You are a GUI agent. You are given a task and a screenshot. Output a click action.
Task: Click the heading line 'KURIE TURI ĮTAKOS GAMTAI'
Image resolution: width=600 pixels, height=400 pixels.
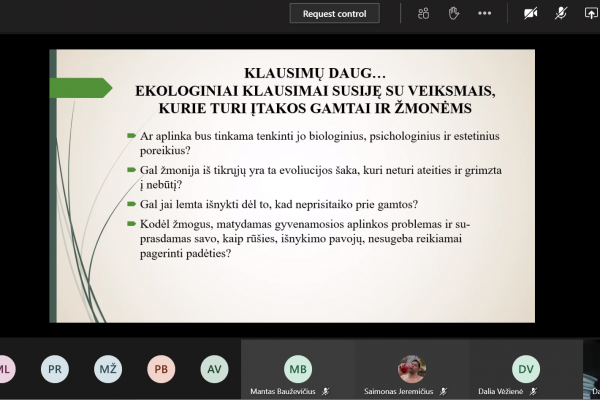(315, 108)
